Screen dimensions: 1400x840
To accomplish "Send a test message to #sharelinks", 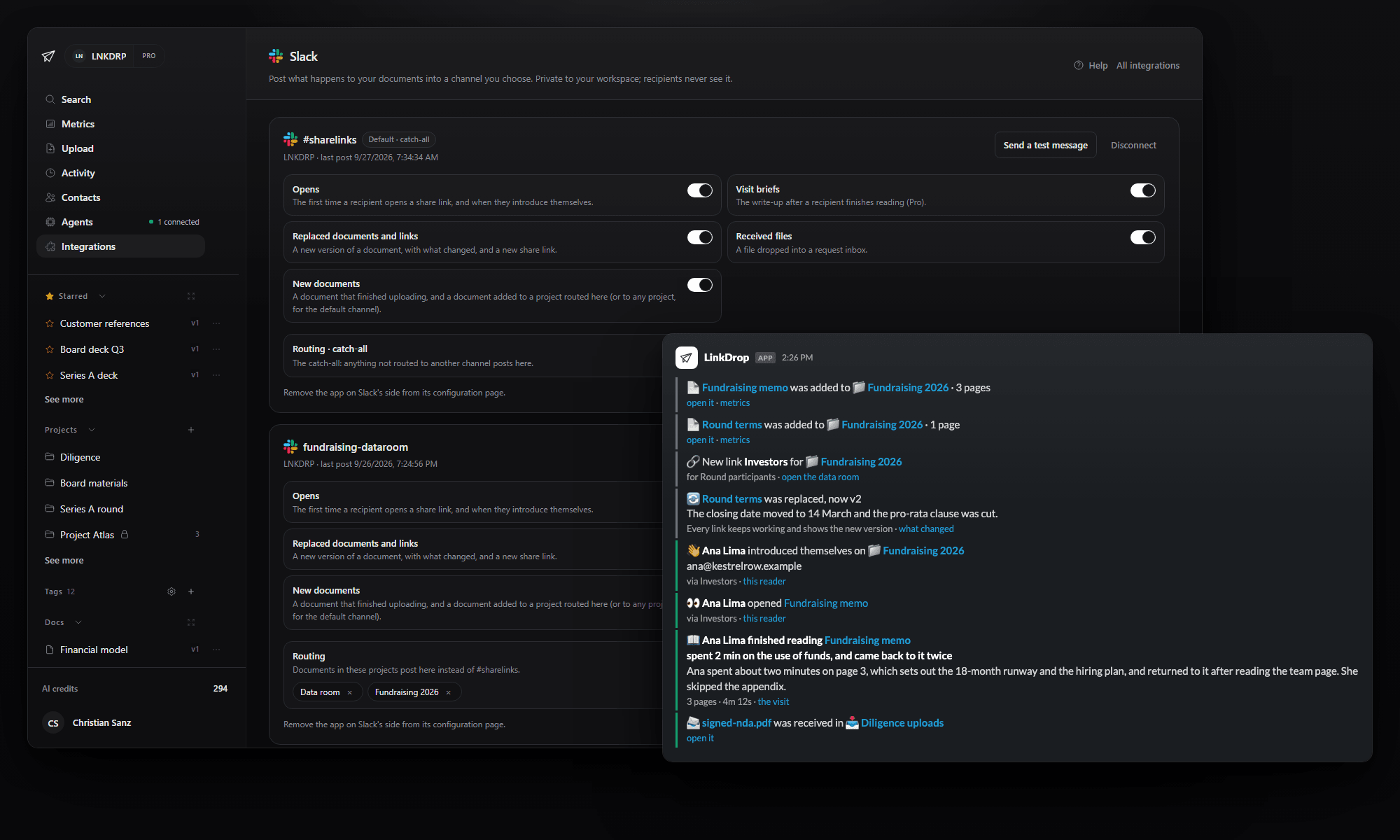I will [x=1045, y=145].
